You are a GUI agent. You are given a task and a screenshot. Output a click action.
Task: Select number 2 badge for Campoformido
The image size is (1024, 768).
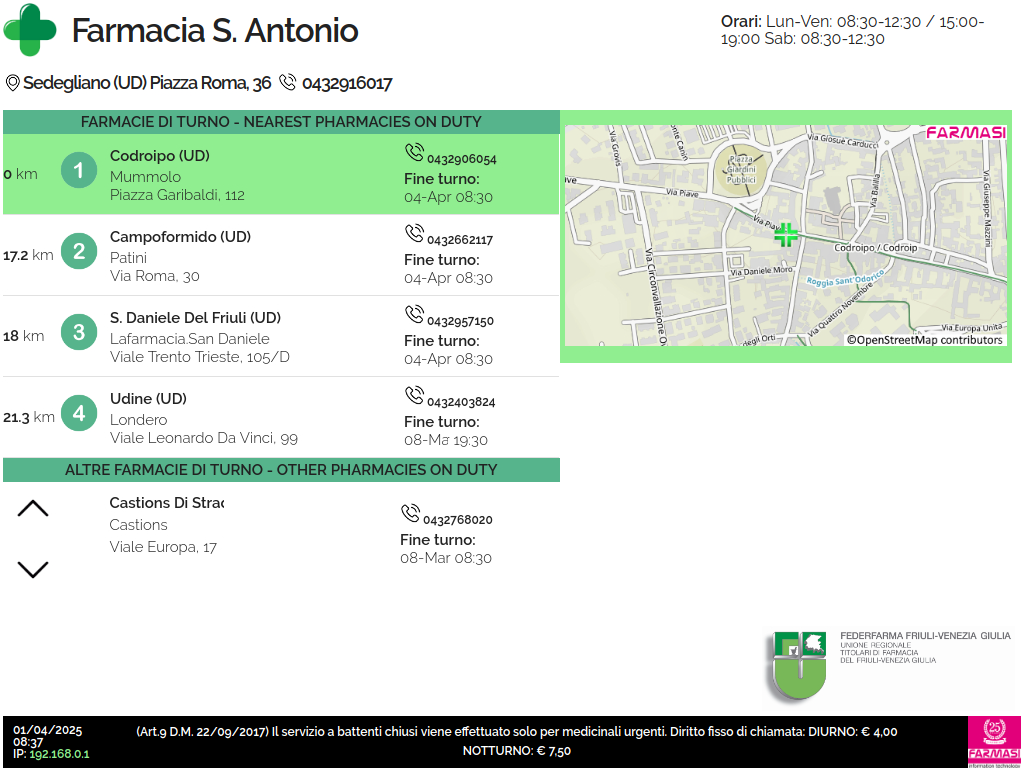coord(79,252)
